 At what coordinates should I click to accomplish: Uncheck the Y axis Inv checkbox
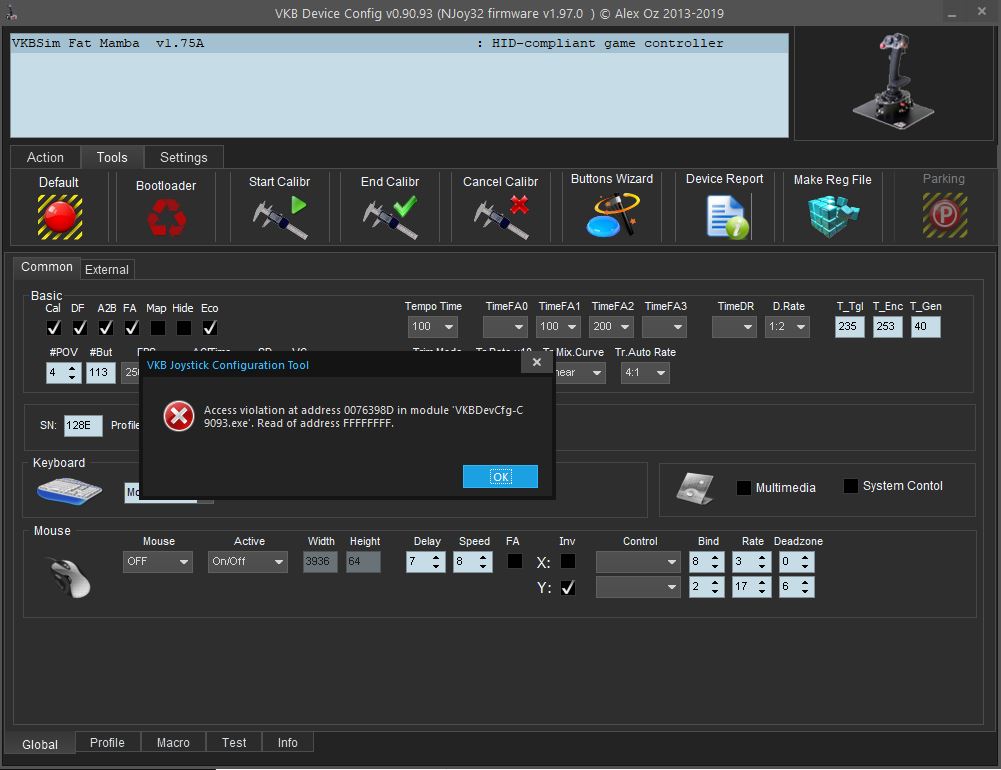(568, 587)
